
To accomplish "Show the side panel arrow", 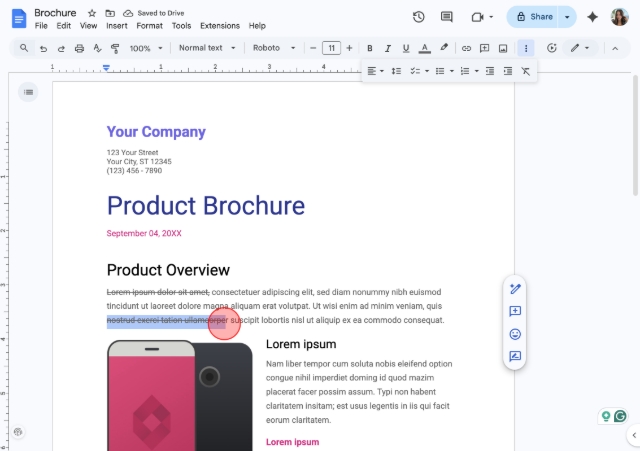I will [x=634, y=435].
